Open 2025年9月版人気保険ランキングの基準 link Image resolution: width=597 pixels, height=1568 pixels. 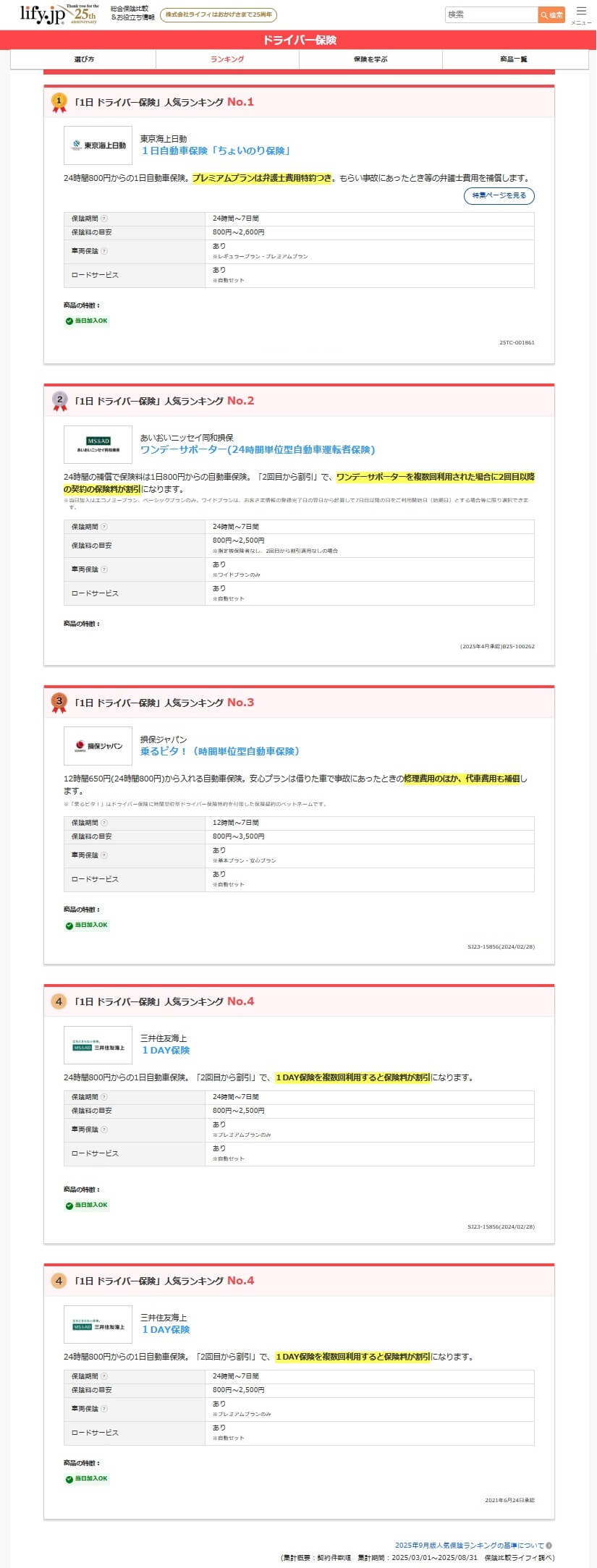[470, 1545]
